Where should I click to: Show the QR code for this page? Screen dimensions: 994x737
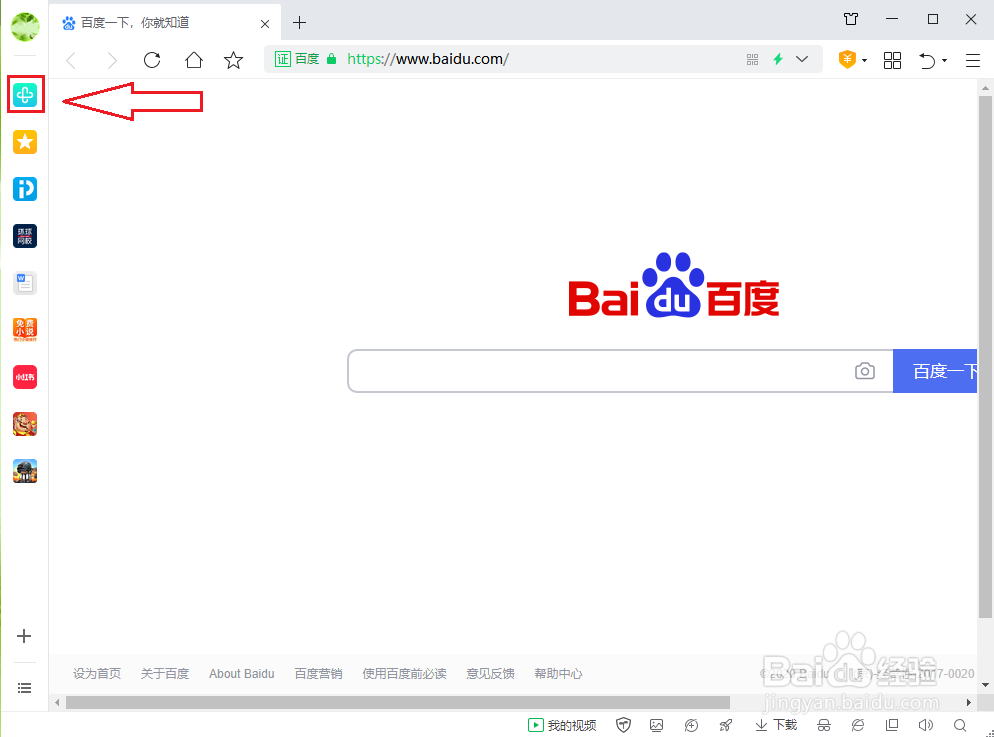pos(752,60)
